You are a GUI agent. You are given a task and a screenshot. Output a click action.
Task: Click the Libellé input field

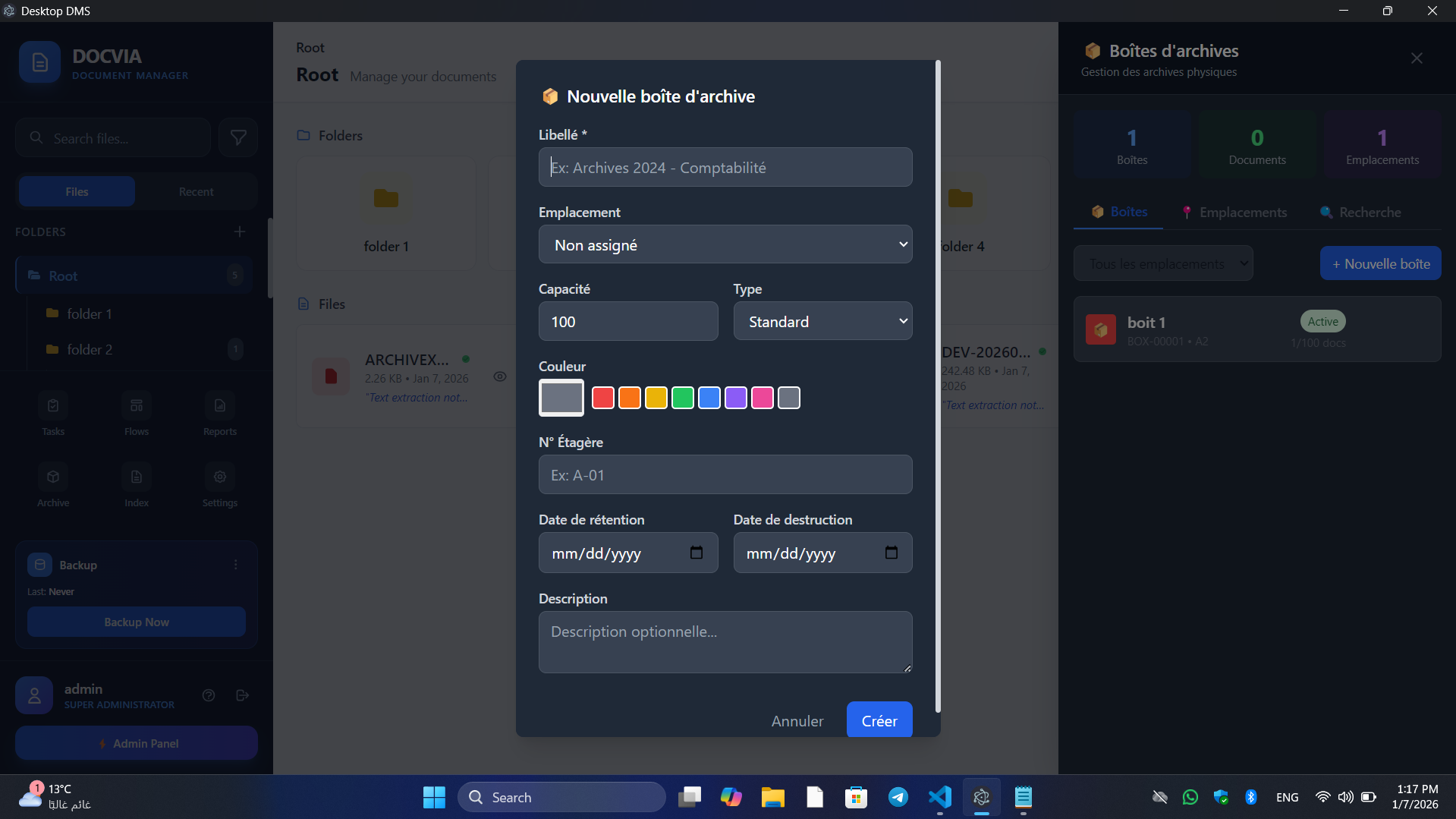[x=725, y=167]
